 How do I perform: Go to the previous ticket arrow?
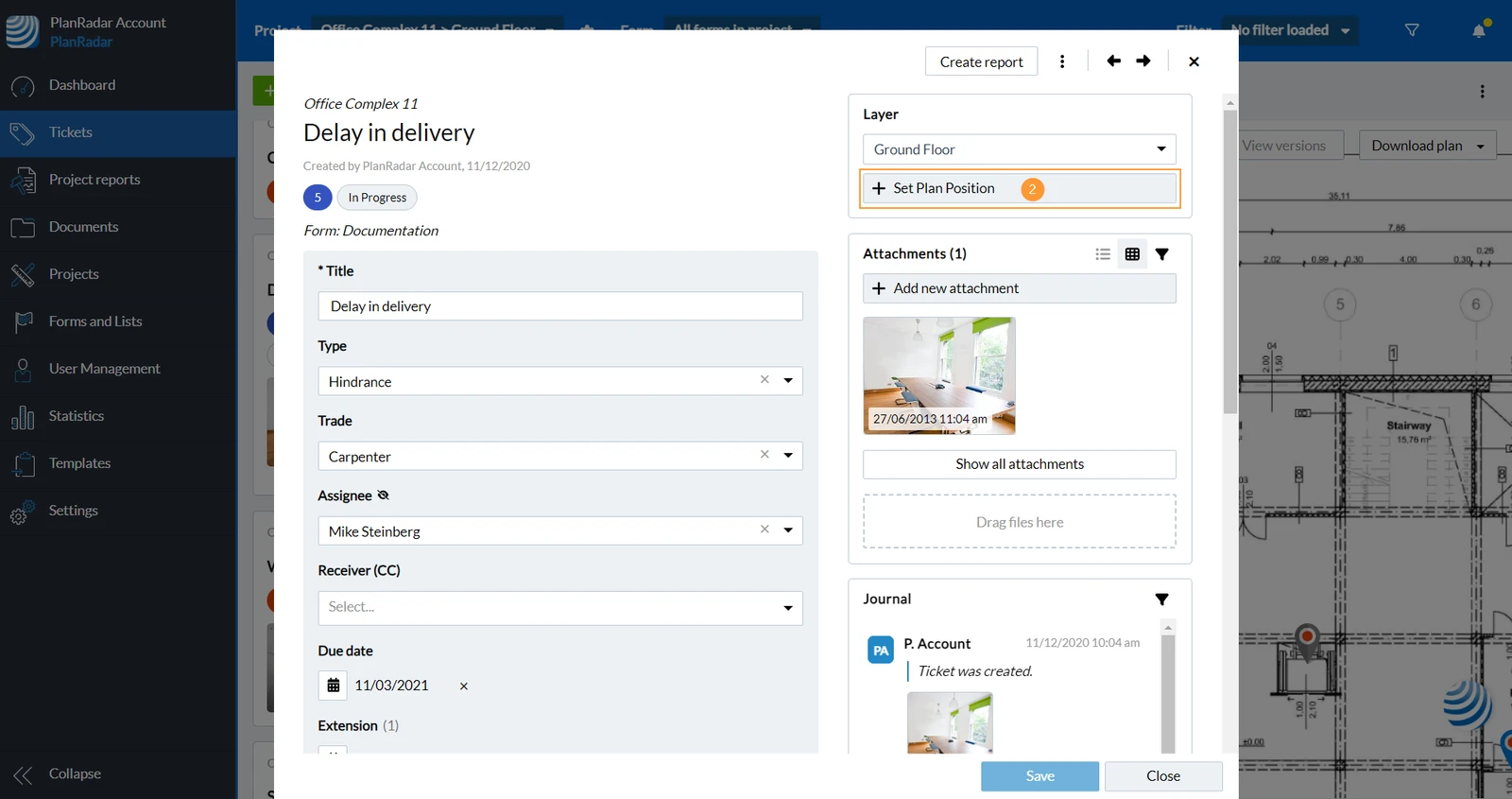coord(1113,61)
